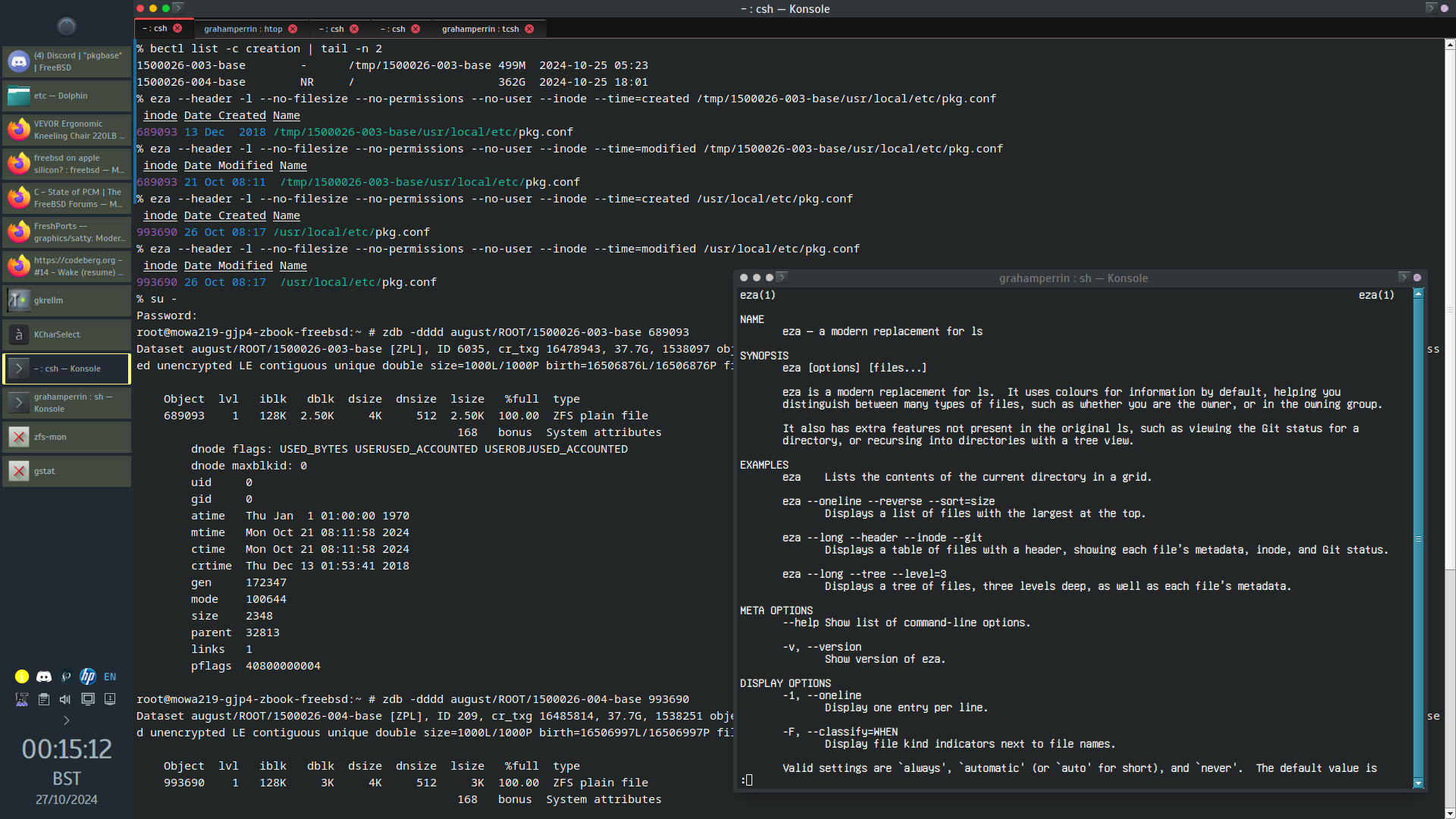Image resolution: width=1456 pixels, height=819 pixels.
Task: Open the codeberg.org Wake resume Firefox window
Action: [x=67, y=266]
